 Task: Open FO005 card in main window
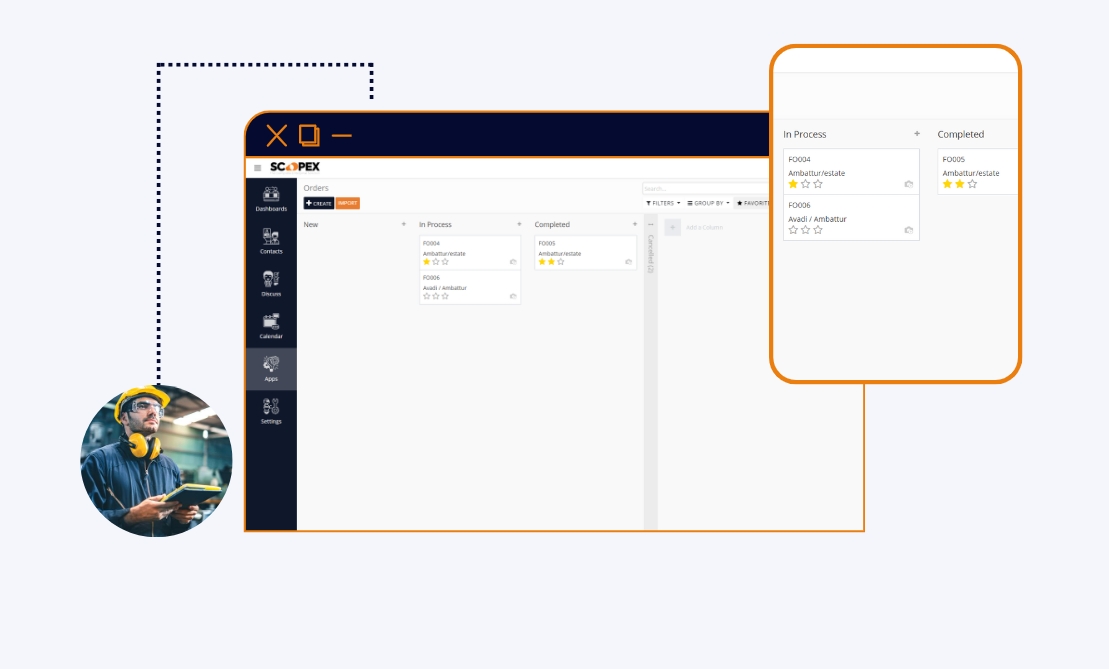[x=585, y=252]
